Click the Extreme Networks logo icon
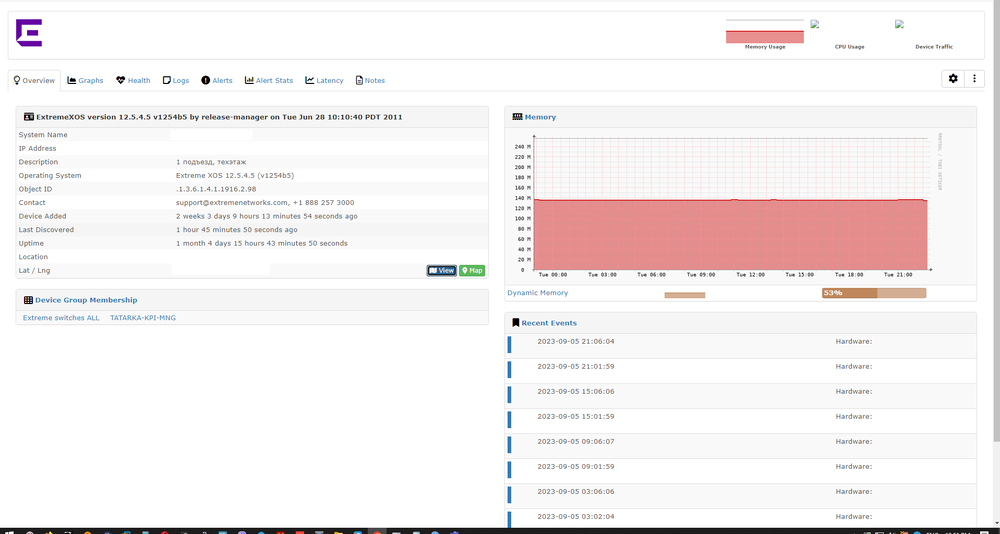 (28, 33)
